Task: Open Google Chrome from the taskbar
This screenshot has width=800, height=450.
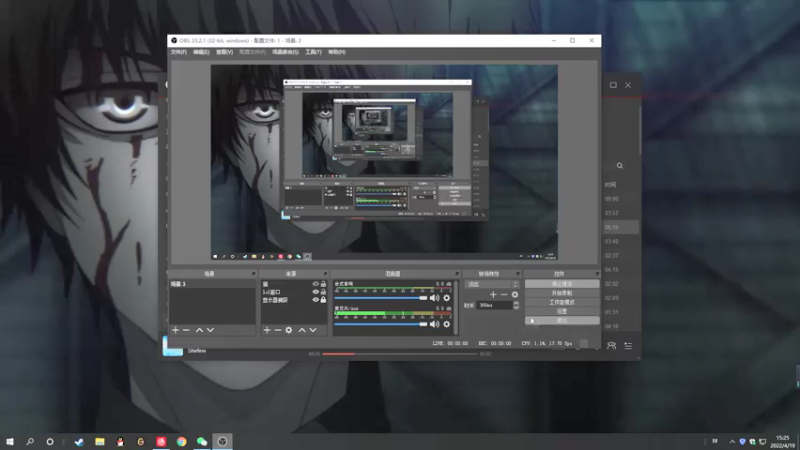Action: pos(182,441)
